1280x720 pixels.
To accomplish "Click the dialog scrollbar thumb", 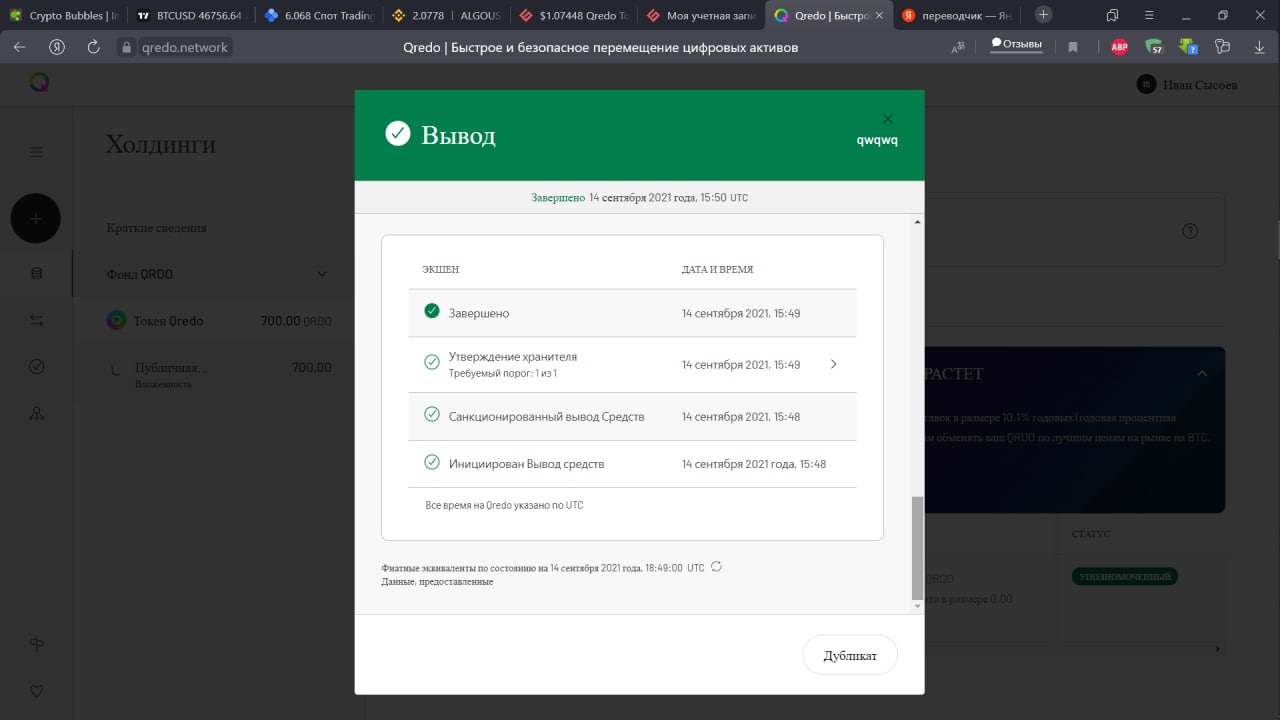I will coord(917,546).
